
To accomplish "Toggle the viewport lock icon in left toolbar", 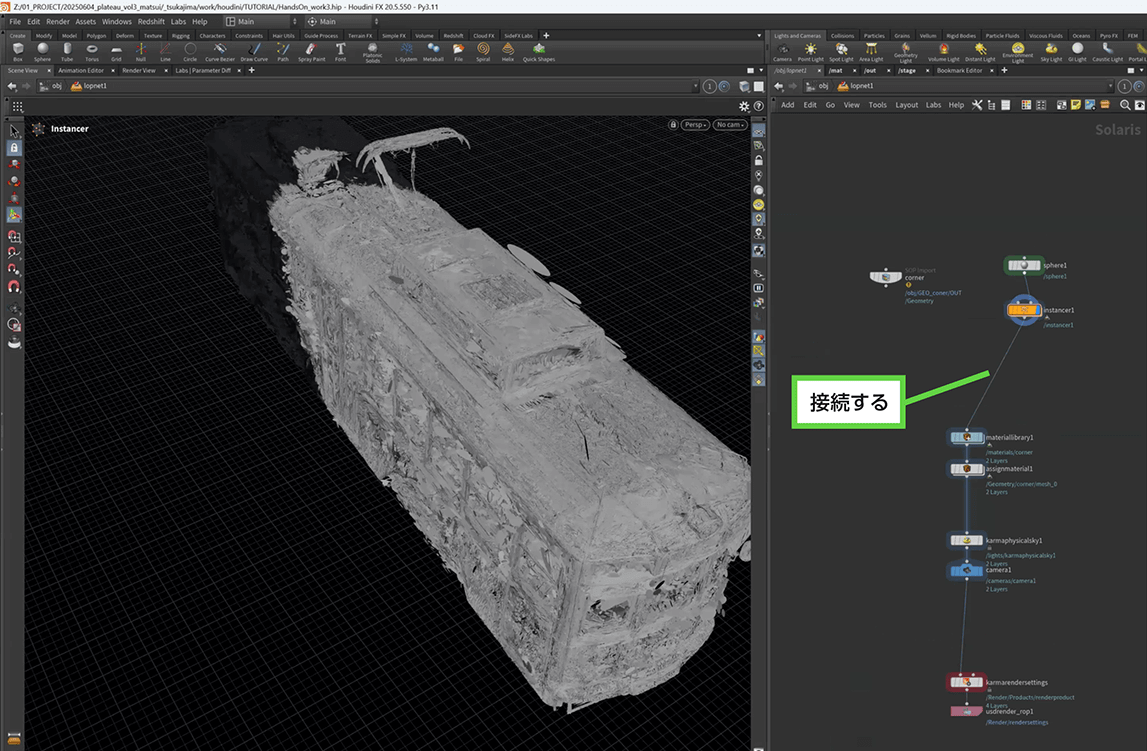I will click(14, 148).
